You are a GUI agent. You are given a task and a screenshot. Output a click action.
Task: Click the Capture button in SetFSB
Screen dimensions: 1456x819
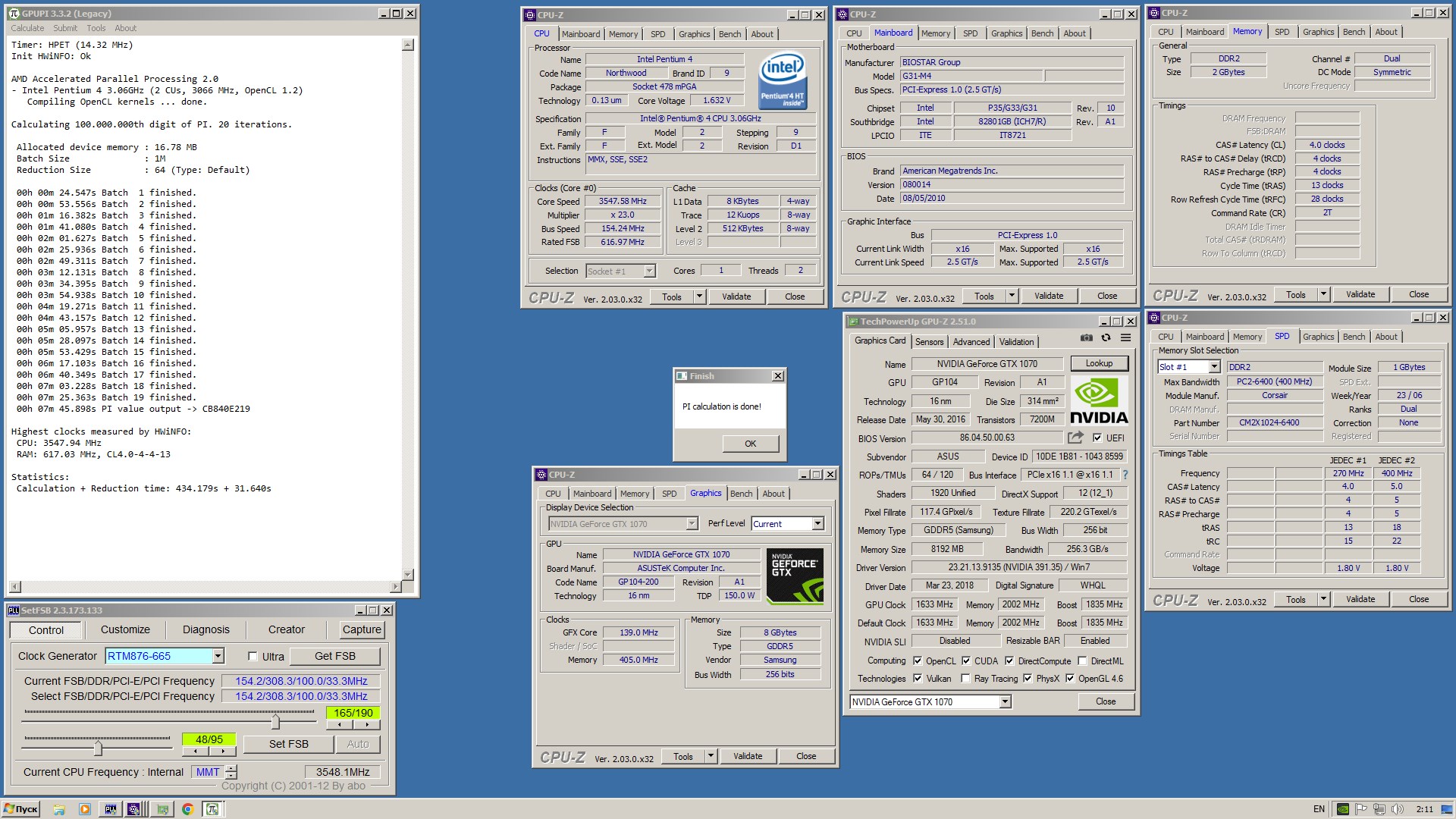click(x=362, y=630)
